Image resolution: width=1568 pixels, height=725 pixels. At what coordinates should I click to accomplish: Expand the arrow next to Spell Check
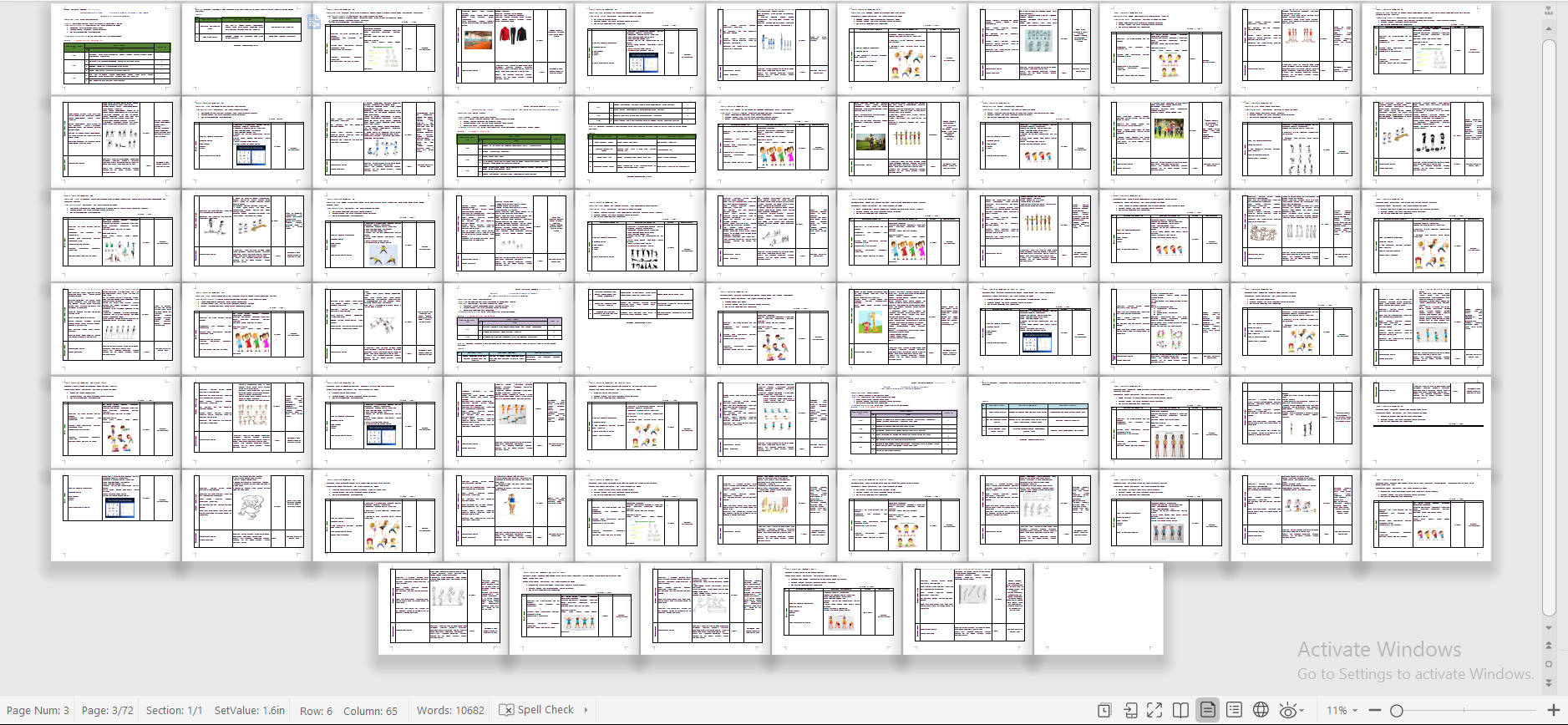point(586,710)
